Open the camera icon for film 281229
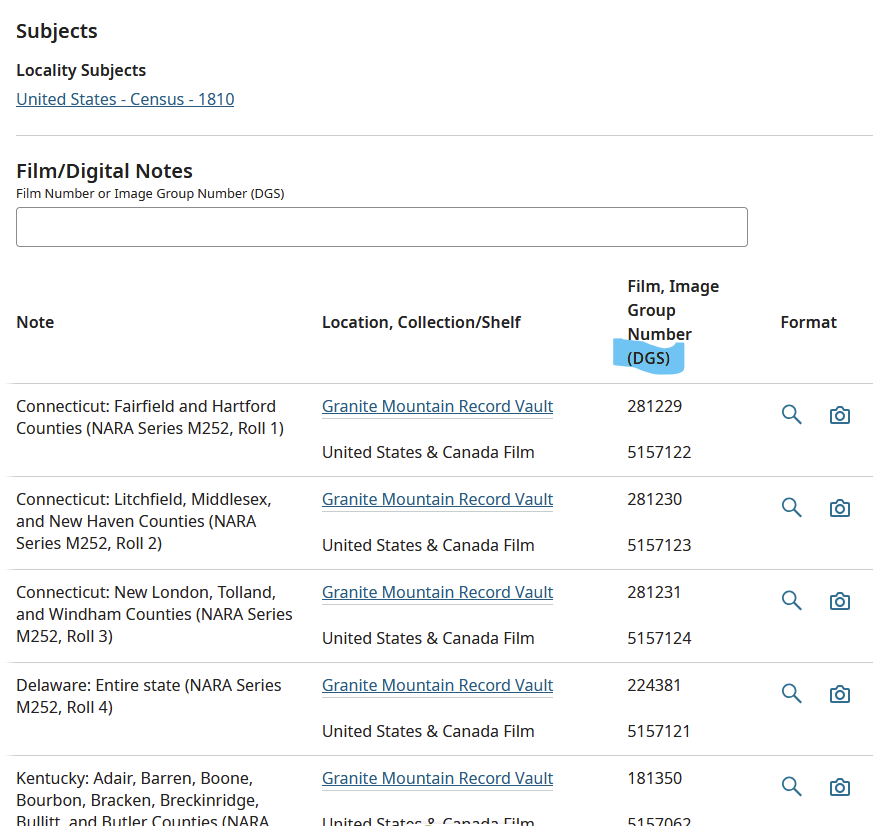The width and height of the screenshot is (873, 826). pyautogui.click(x=840, y=415)
